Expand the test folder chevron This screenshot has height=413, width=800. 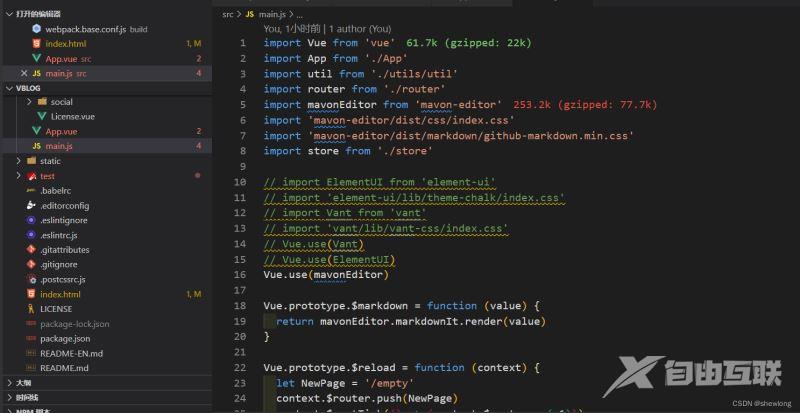point(19,176)
